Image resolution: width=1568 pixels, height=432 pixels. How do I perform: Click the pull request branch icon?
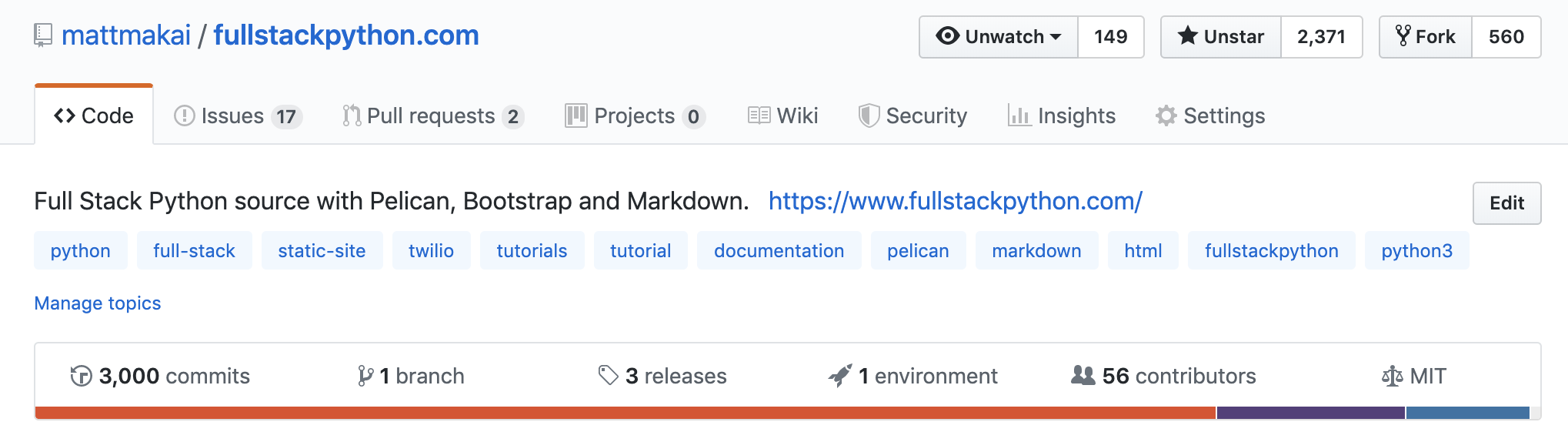[352, 116]
